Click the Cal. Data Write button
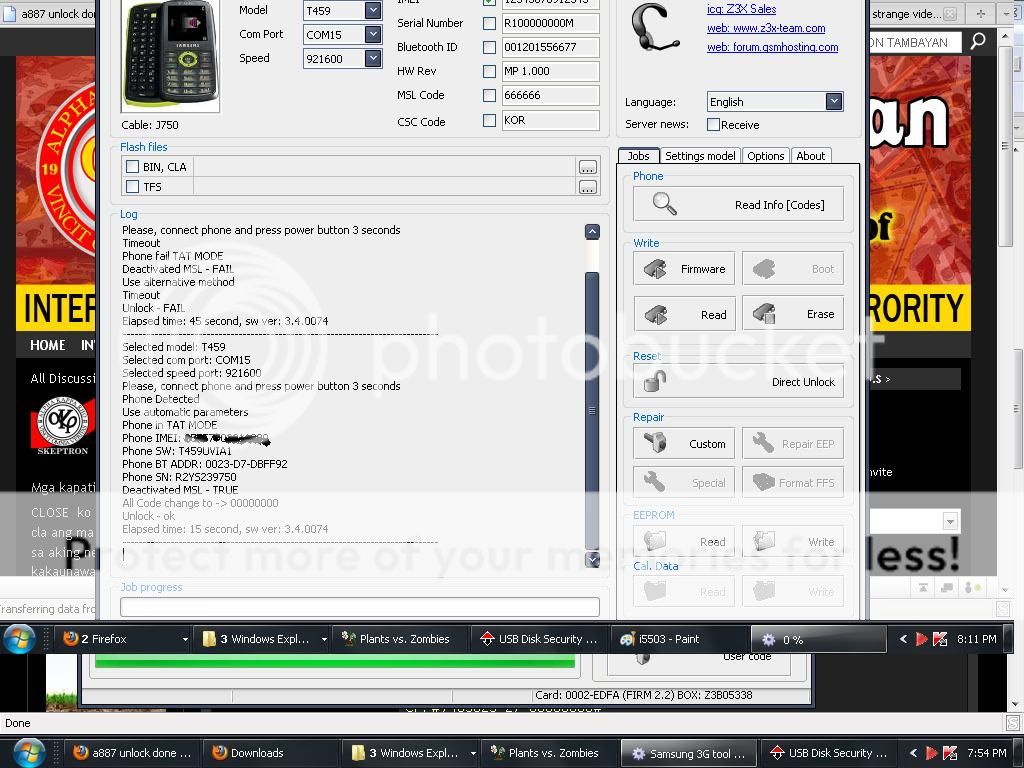This screenshot has width=1024, height=768. coord(793,592)
